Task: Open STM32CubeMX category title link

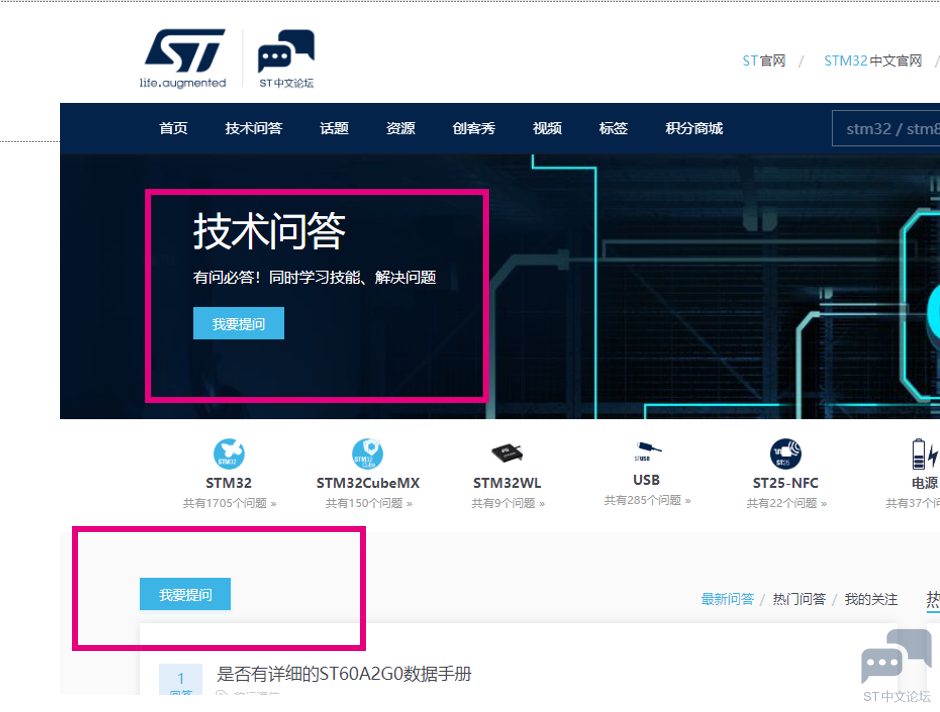Action: [368, 483]
